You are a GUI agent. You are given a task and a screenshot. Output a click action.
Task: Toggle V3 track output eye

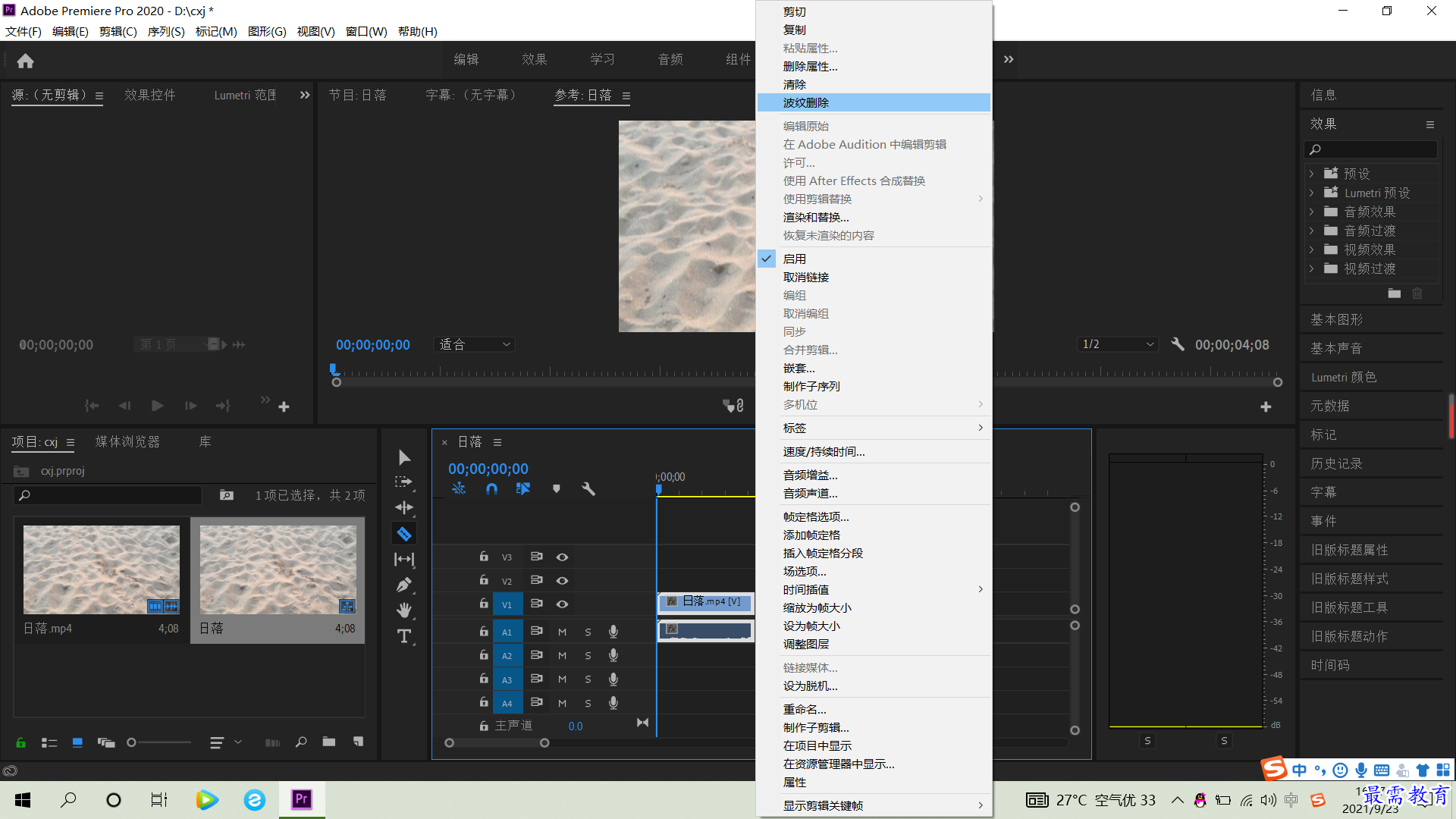click(562, 557)
